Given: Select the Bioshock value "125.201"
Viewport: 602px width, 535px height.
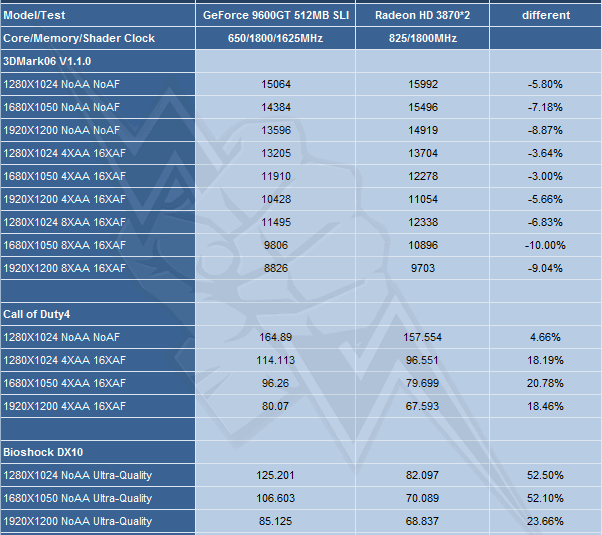Looking at the screenshot, I should (x=275, y=475).
